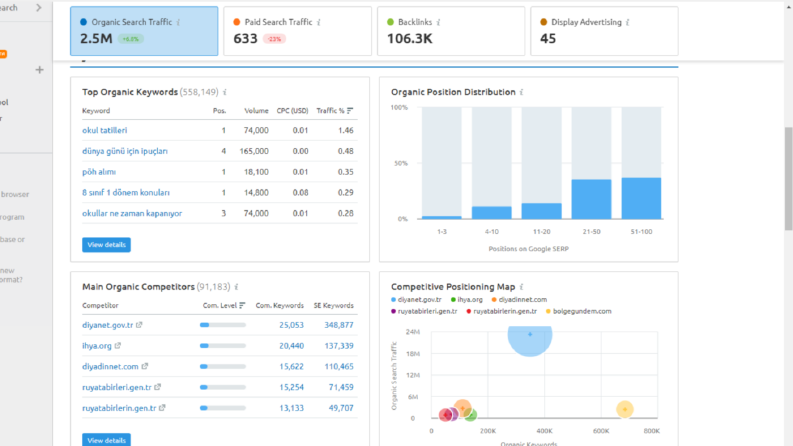The image size is (793, 446).
Task: Toggle diyanet.gov.tr legend blue dot
Action: click(393, 300)
